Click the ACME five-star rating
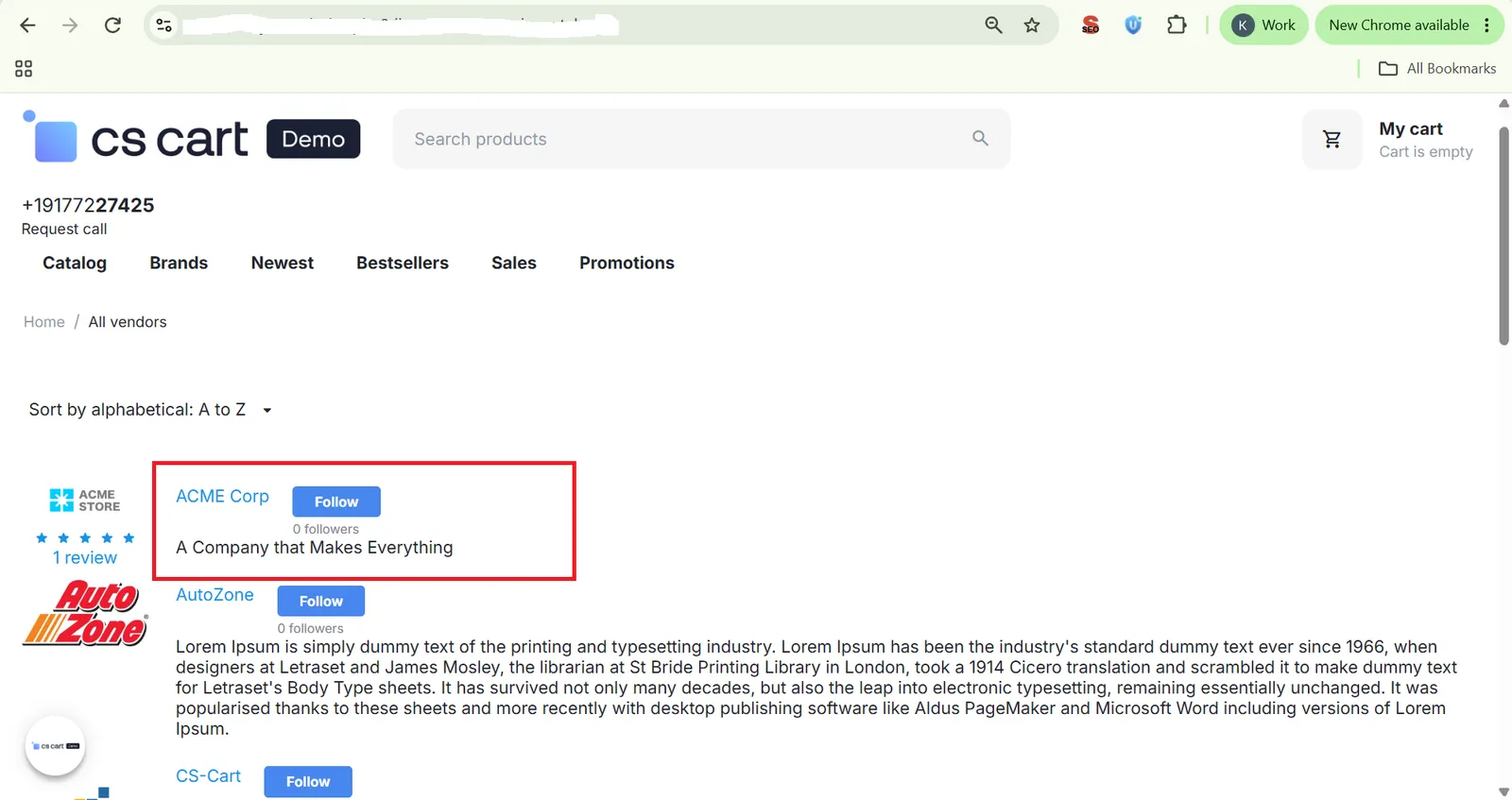Screen dimensions: 1512x800 [x=85, y=538]
